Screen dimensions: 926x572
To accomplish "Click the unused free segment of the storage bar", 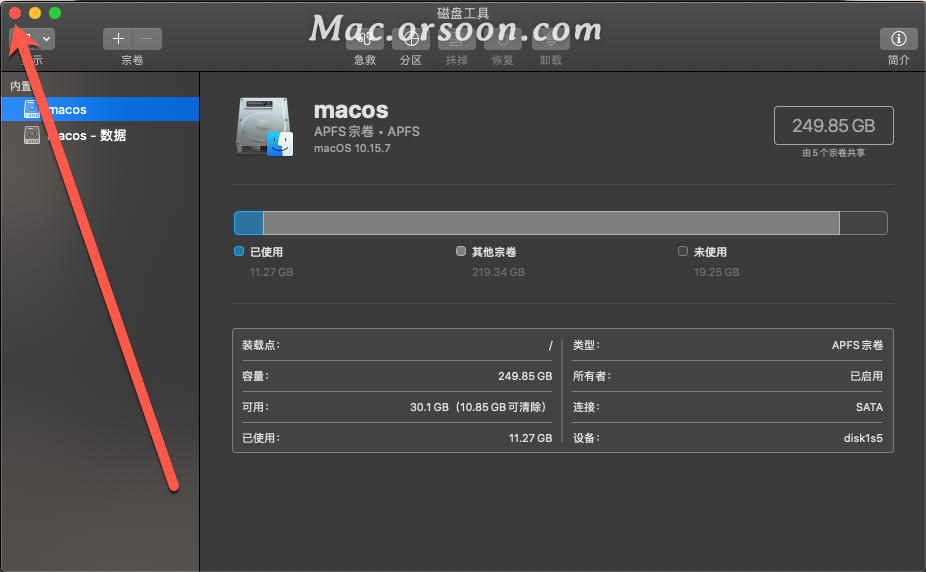I will coord(863,223).
